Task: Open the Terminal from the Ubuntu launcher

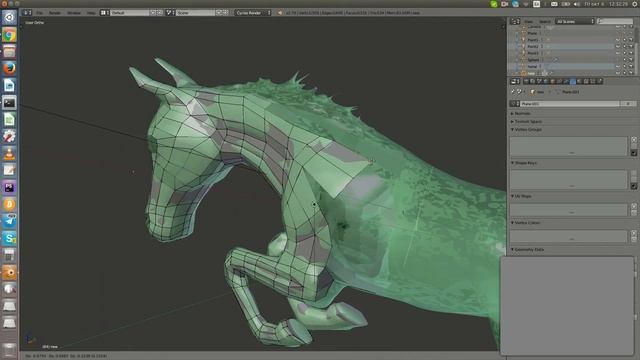Action: (x=9, y=102)
